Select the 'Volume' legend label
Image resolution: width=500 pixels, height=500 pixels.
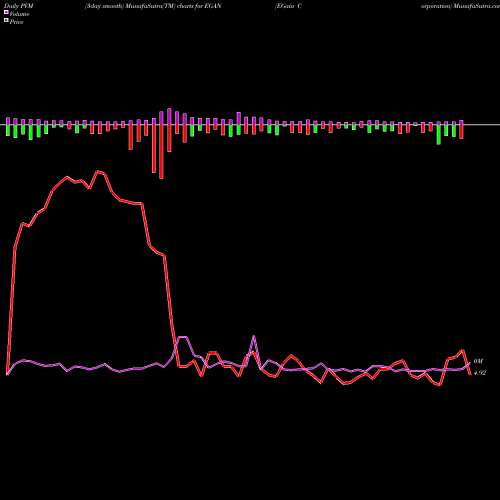tap(19, 14)
